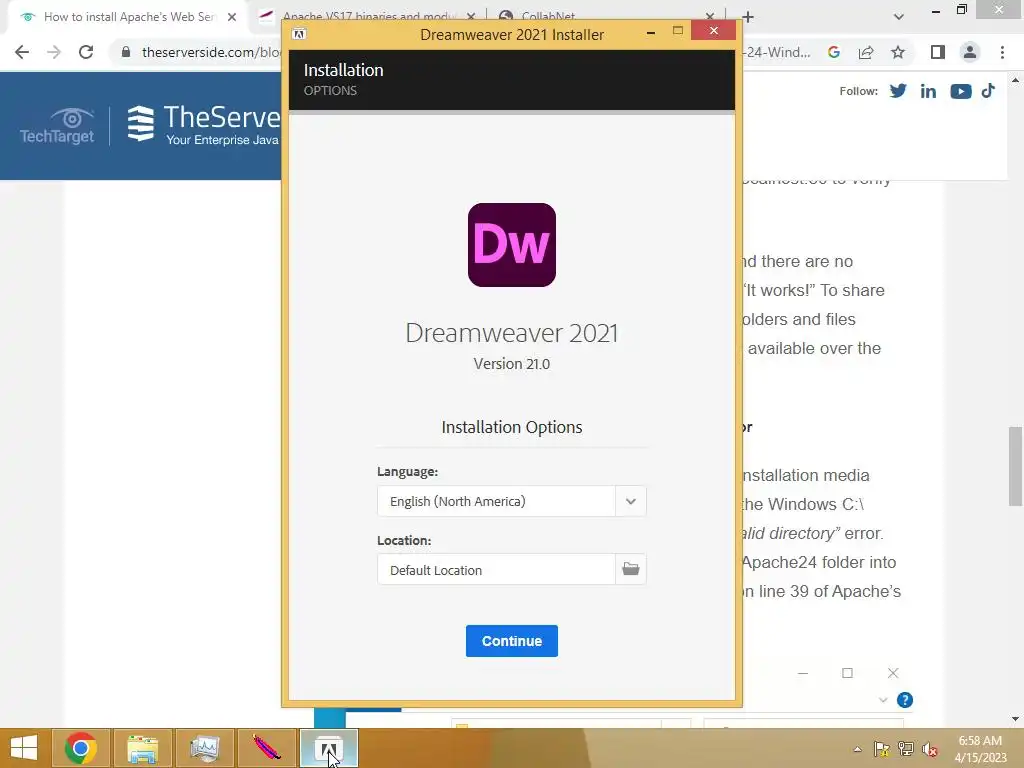
Task: Click the Default Location field
Action: (496, 569)
